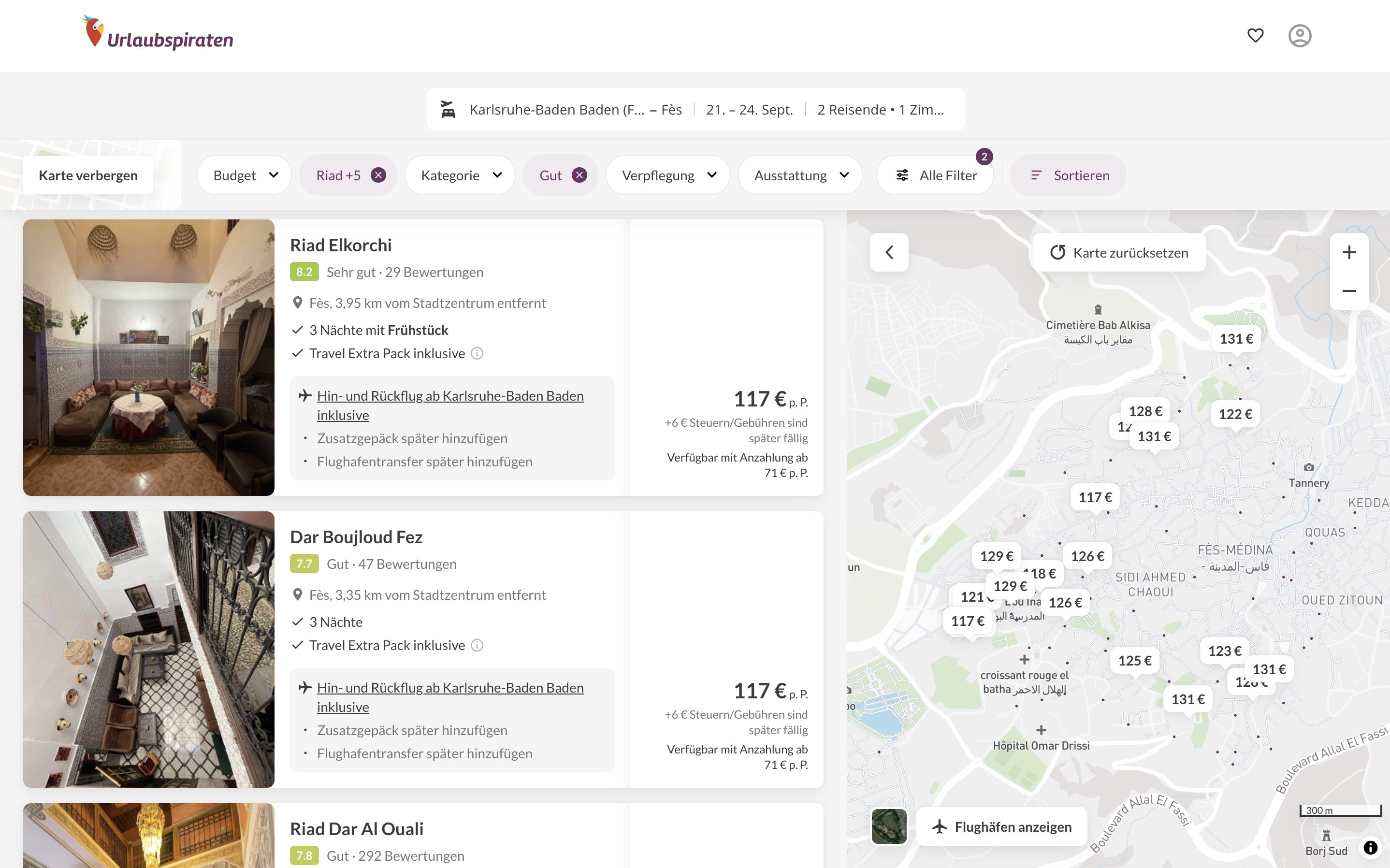The image size is (1390, 868).
Task: View Riad Dar Al Ouali photo
Action: point(149,836)
